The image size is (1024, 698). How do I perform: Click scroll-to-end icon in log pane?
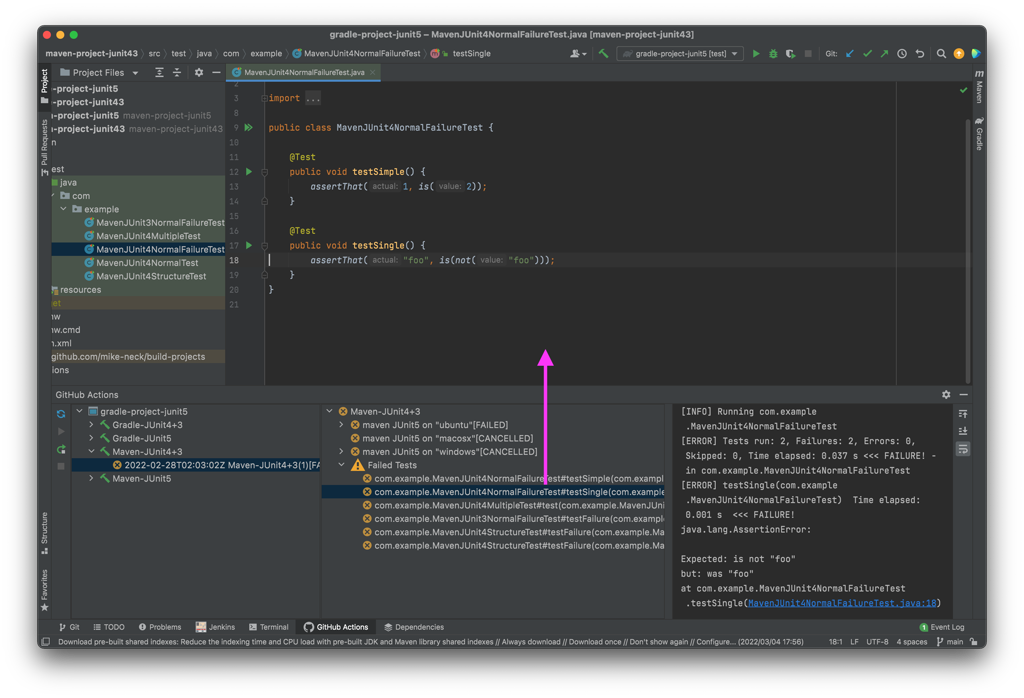coord(963,431)
